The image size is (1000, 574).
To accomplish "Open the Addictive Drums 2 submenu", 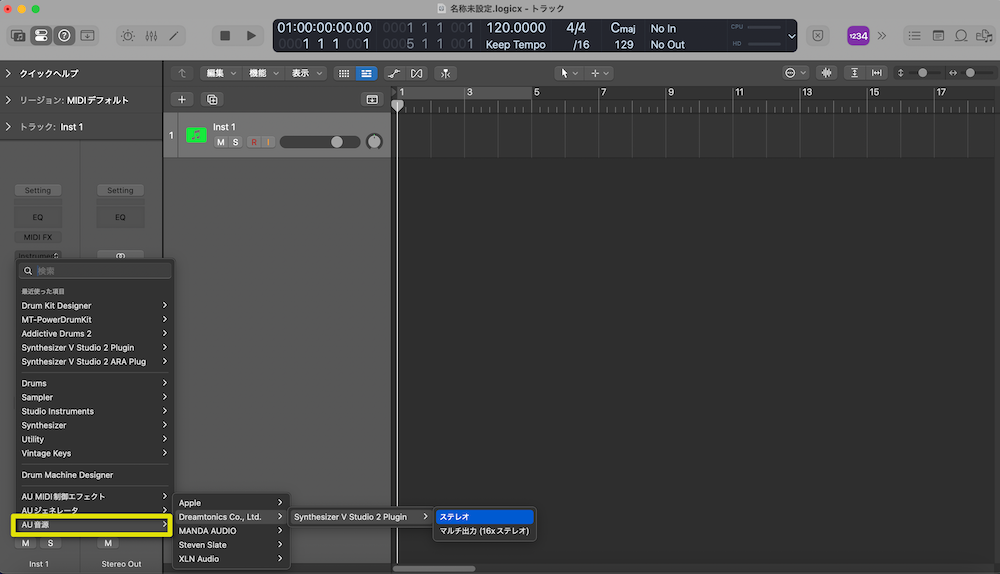I will click(x=94, y=334).
